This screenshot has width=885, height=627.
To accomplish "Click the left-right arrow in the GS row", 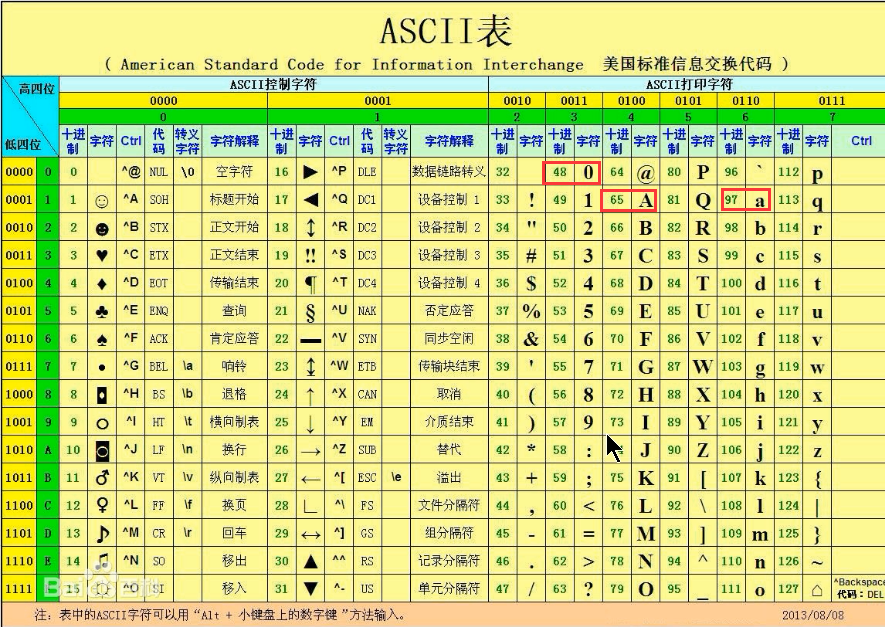I will coord(310,534).
